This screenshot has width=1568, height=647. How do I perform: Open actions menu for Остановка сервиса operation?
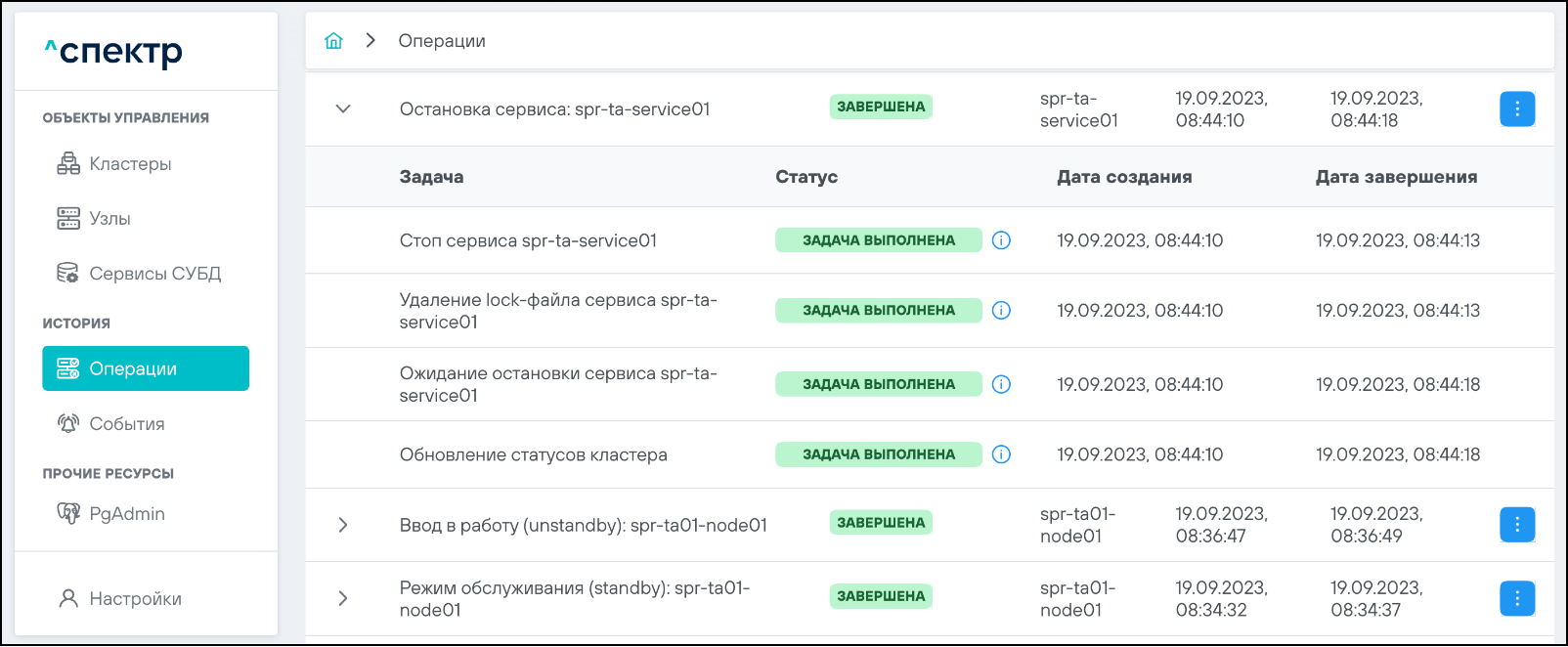pyautogui.click(x=1516, y=109)
